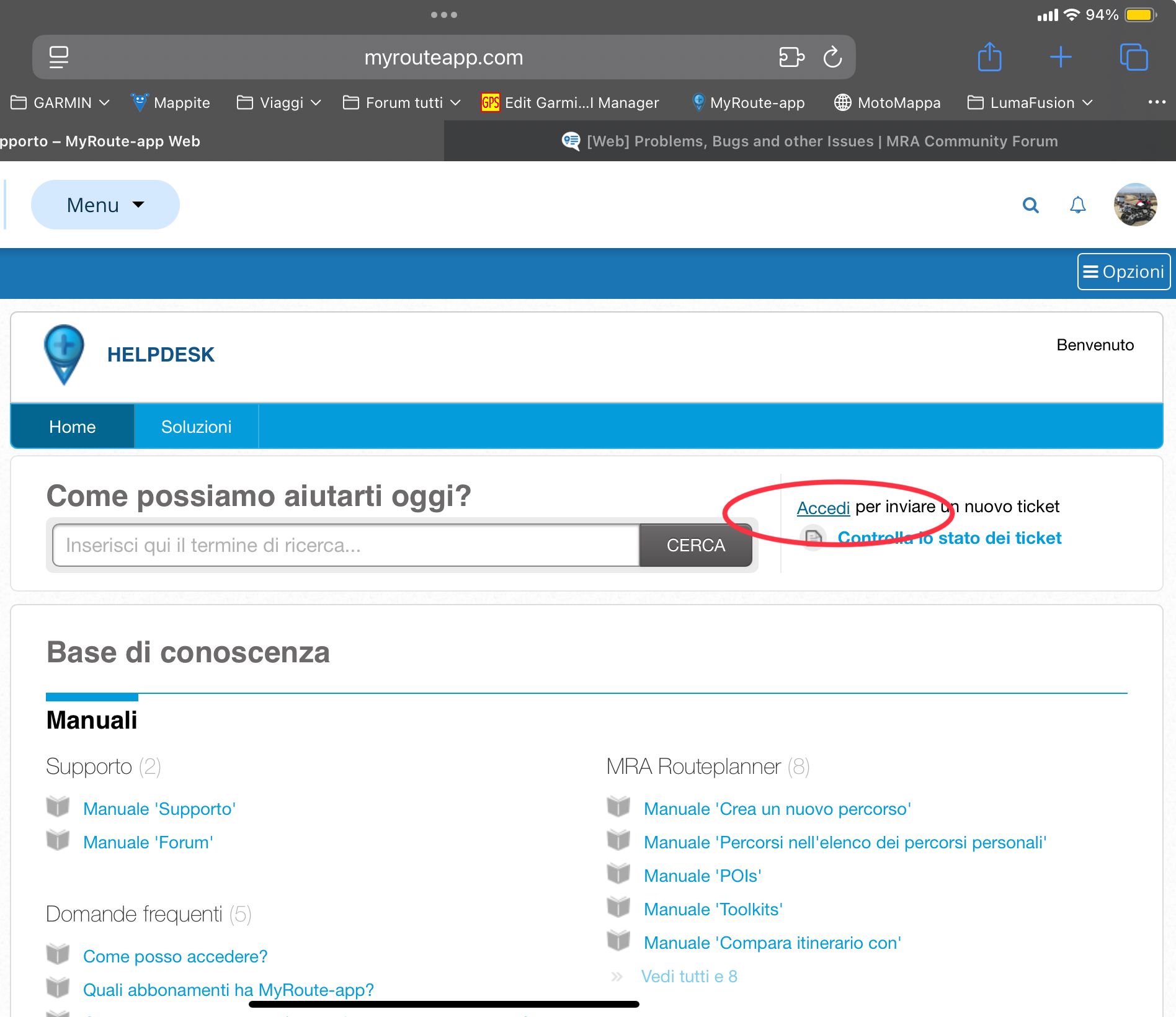The image size is (1176, 1017).
Task: Tap the battery indicator in status bar
Action: 1141,14
